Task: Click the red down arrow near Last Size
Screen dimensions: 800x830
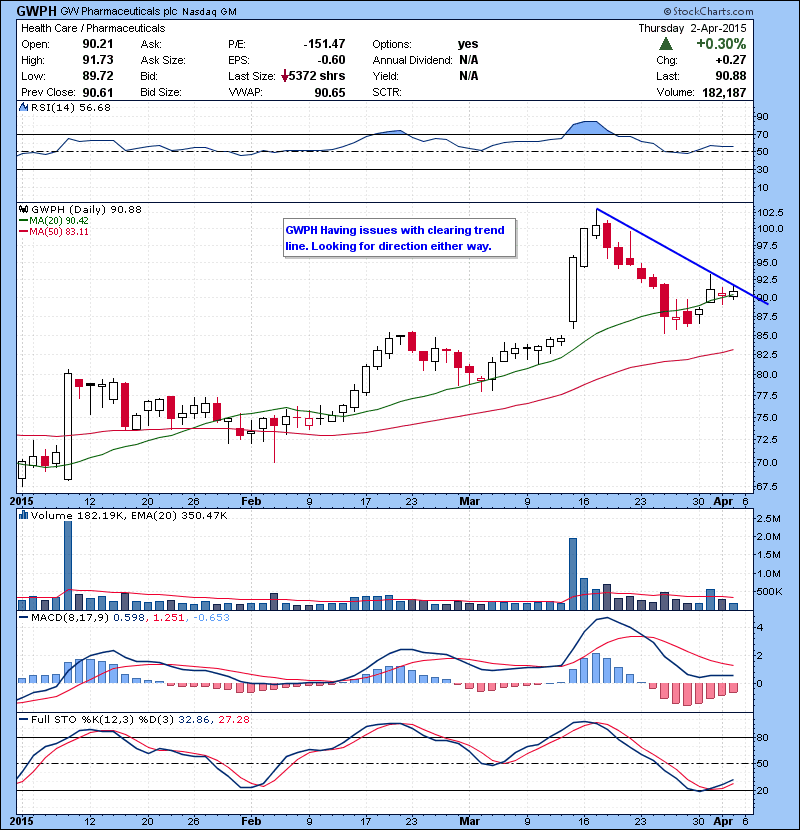Action: [x=285, y=76]
